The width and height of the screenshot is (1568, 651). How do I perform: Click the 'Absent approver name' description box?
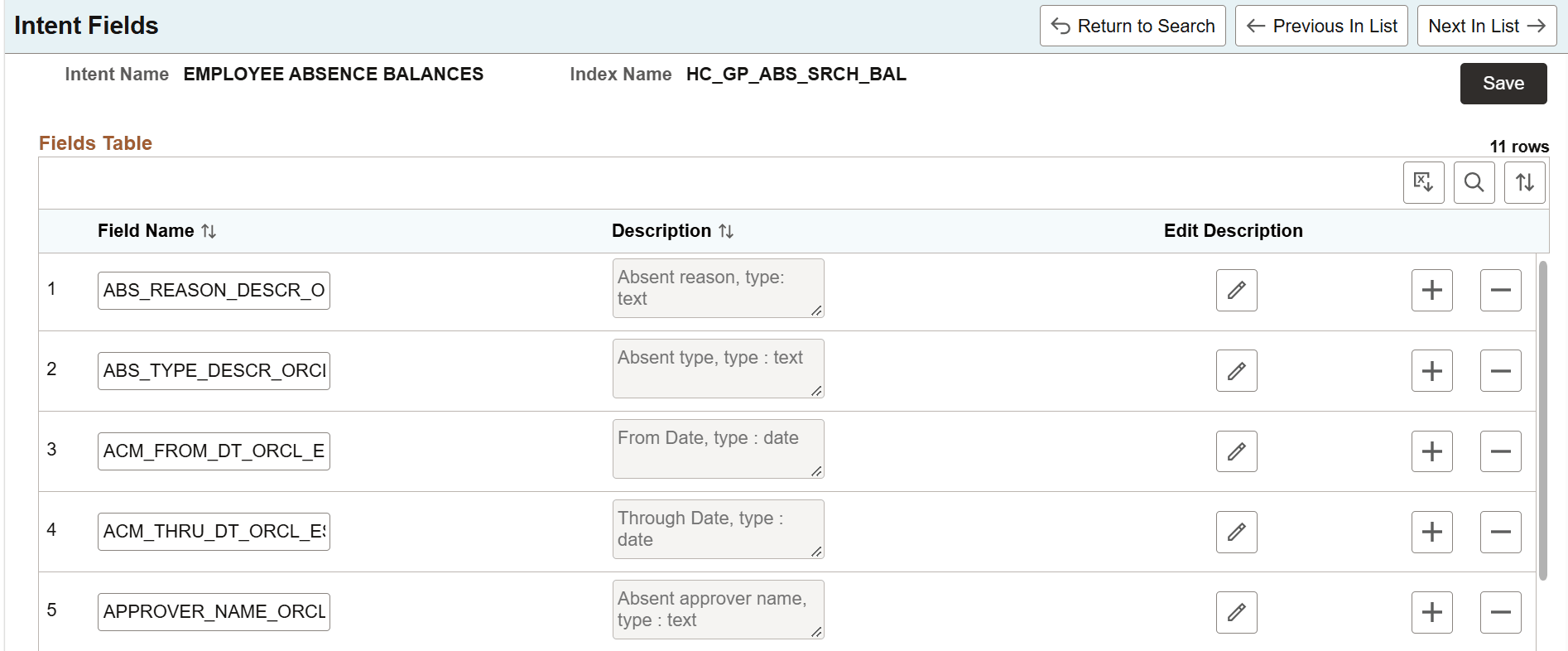[719, 610]
